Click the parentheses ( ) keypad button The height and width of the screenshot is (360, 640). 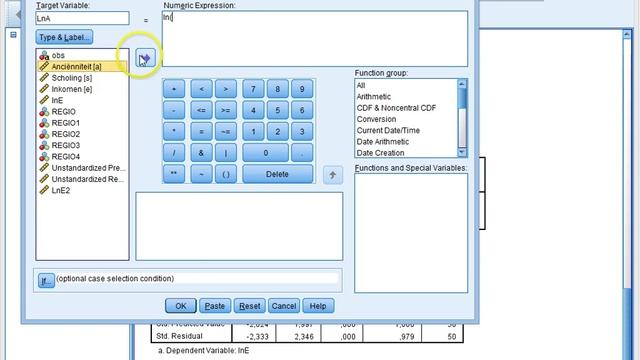point(226,174)
